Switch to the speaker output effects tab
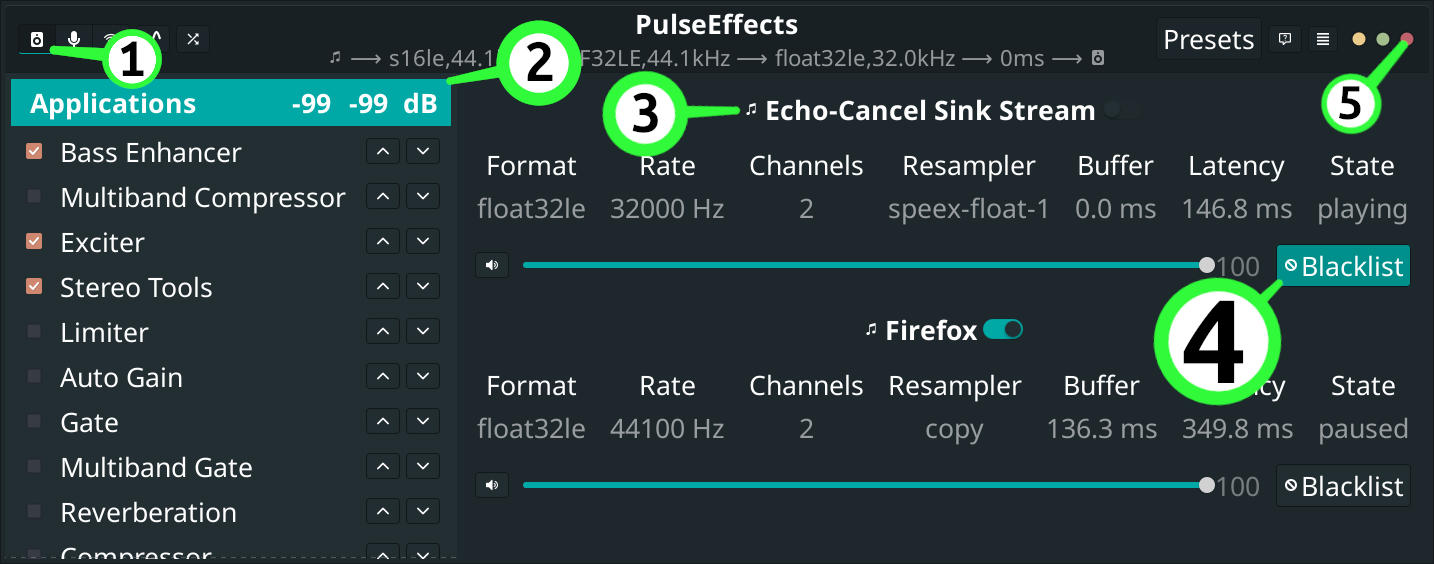This screenshot has height=564, width=1434. (x=37, y=39)
